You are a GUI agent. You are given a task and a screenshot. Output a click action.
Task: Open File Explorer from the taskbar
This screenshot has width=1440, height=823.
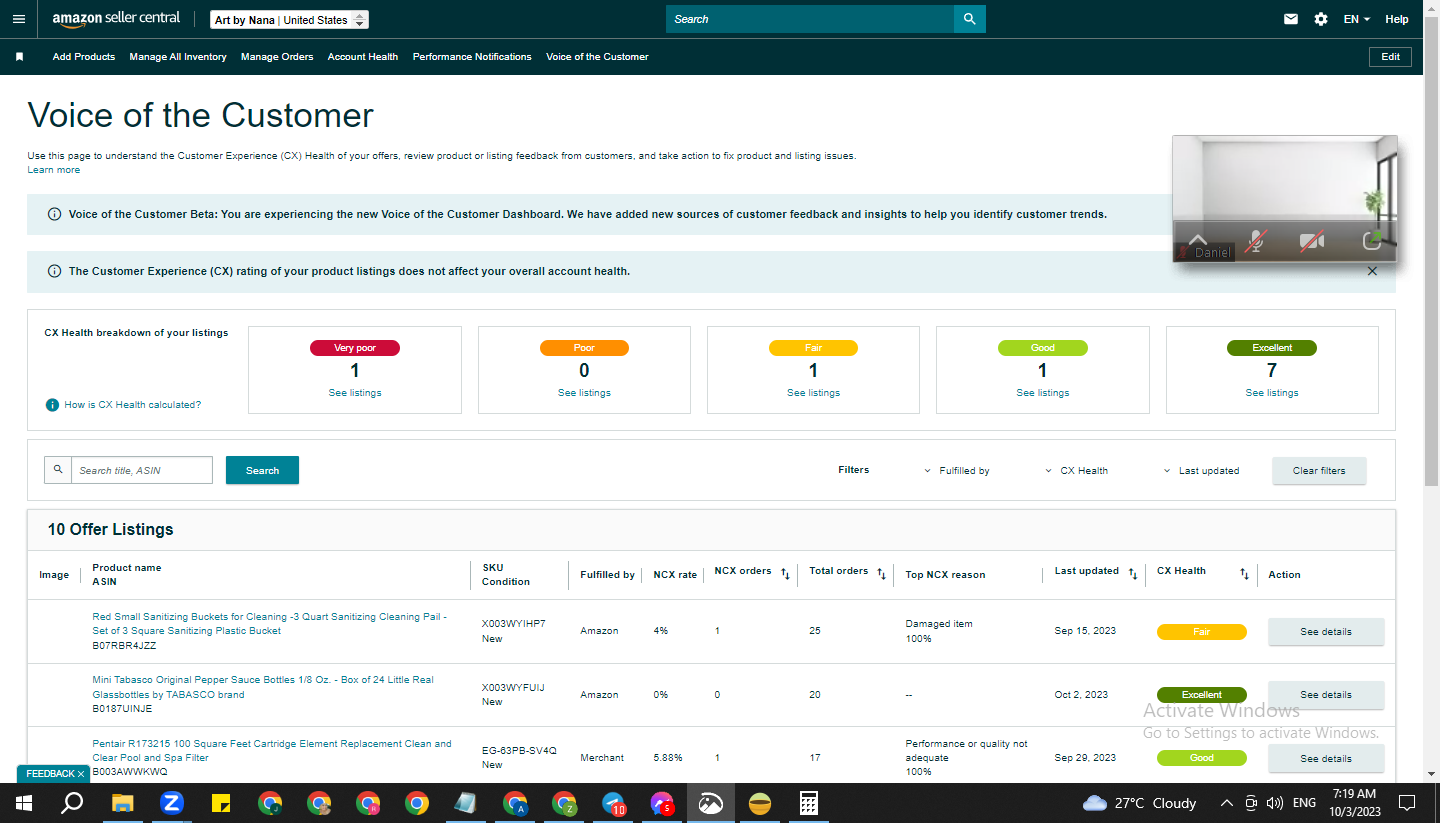pyautogui.click(x=122, y=803)
